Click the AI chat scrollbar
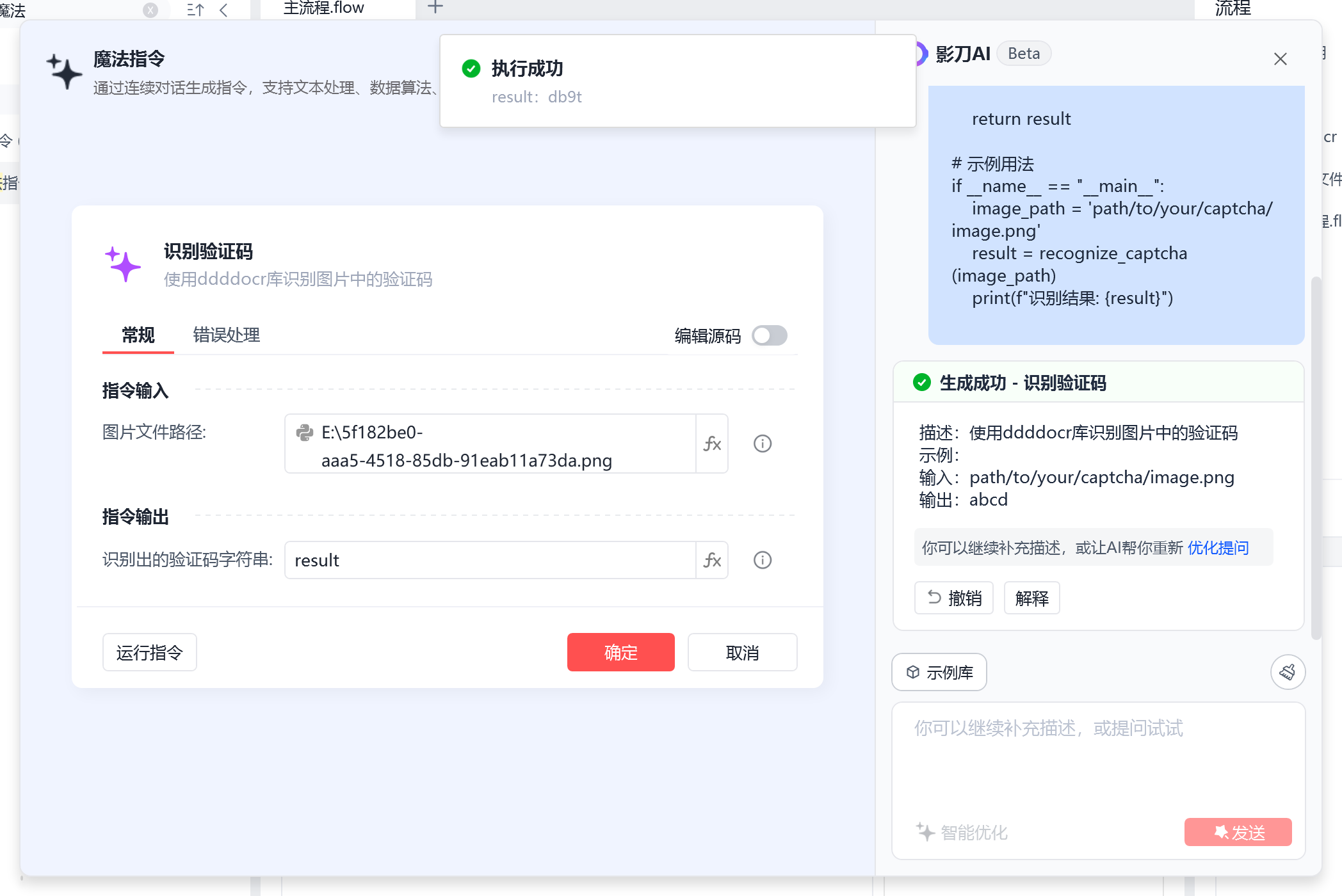Screen dimensions: 1342x896 [1316, 458]
